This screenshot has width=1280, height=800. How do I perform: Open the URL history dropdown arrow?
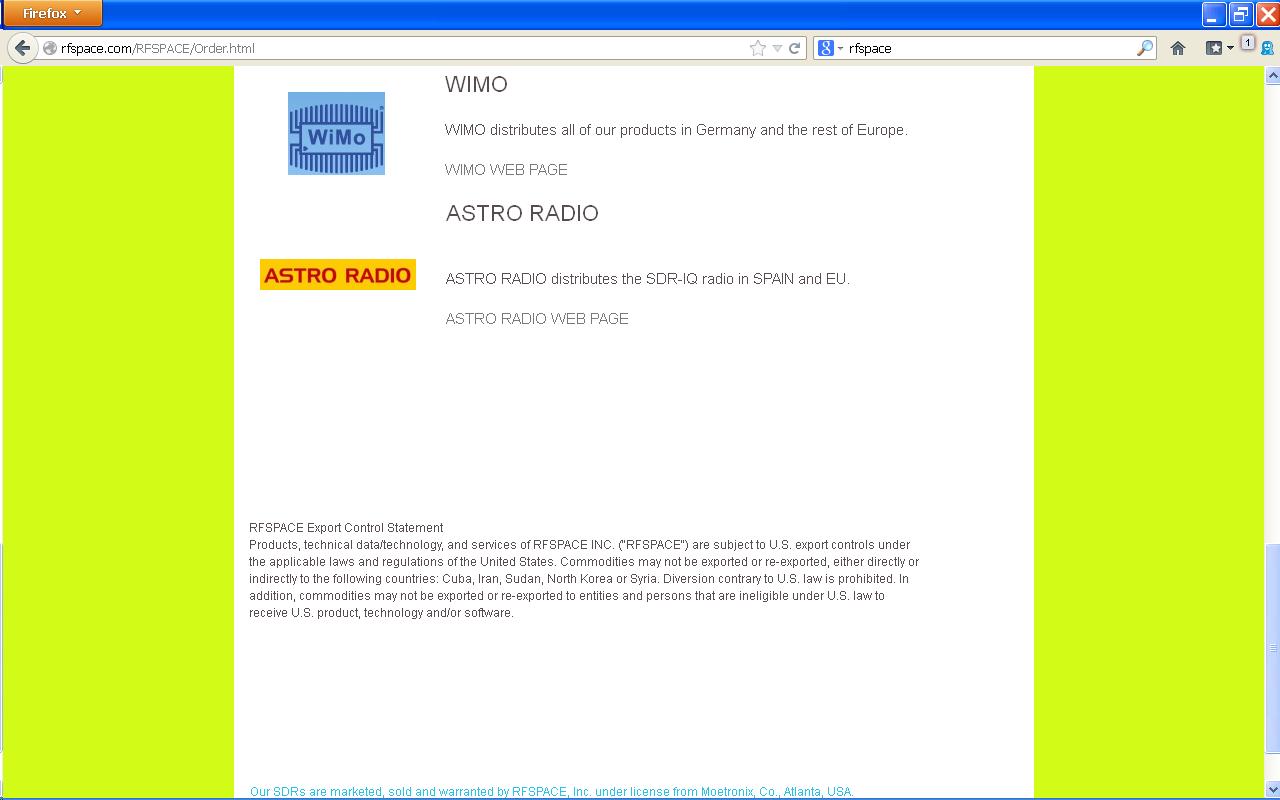coord(777,48)
